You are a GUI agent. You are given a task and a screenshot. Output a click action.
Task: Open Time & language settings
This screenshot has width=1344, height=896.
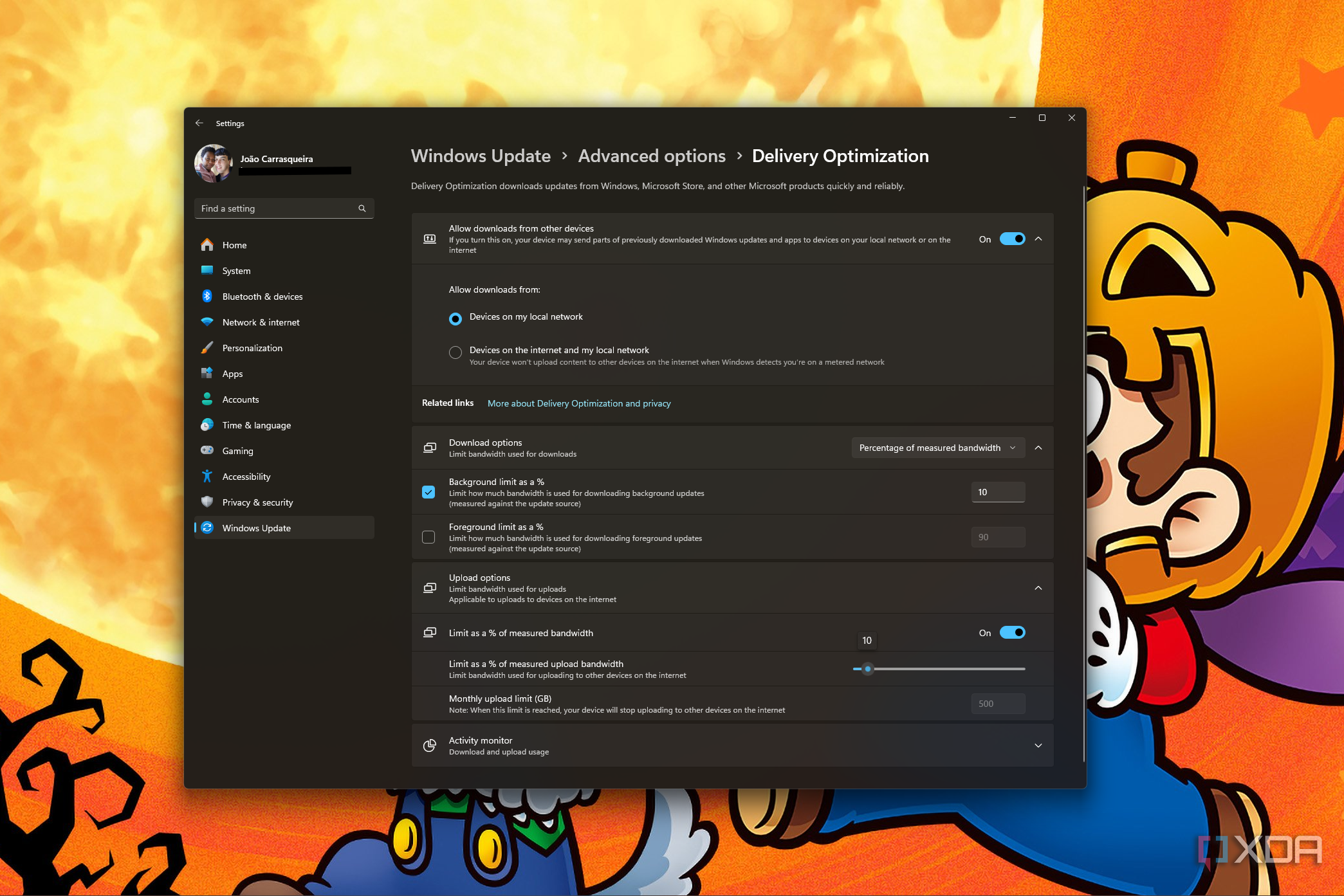(x=256, y=425)
